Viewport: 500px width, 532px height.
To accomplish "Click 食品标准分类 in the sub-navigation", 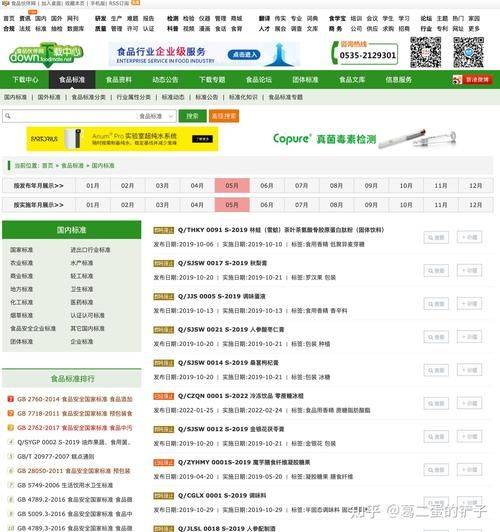I will click(x=89, y=97).
